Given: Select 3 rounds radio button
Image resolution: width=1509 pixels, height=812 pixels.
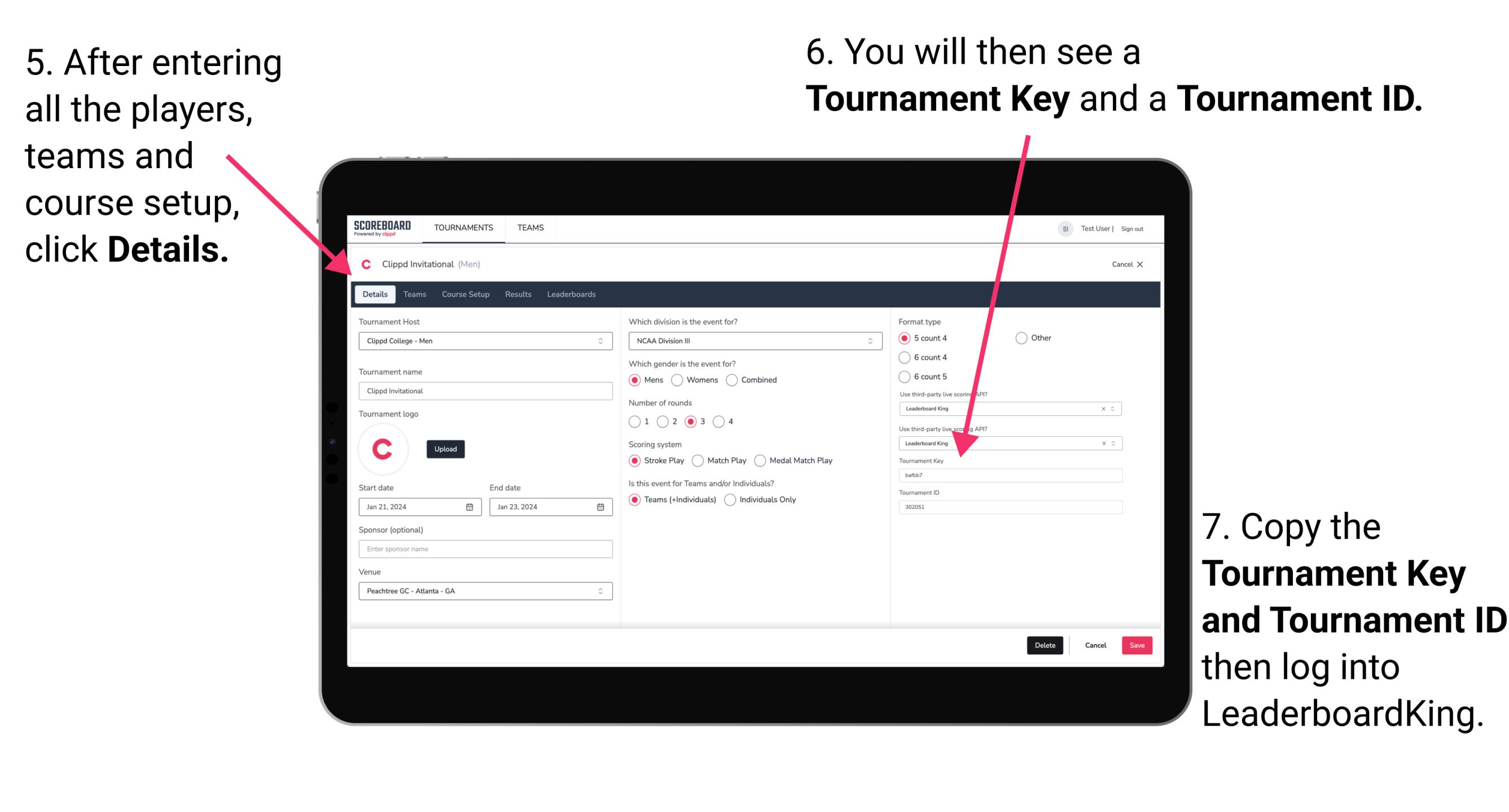Looking at the screenshot, I should [704, 421].
